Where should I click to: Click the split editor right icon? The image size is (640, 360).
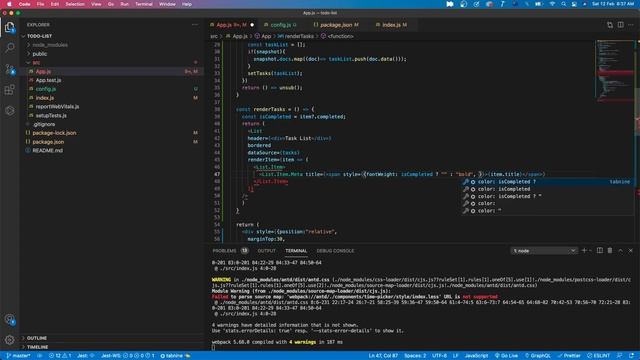[620, 25]
